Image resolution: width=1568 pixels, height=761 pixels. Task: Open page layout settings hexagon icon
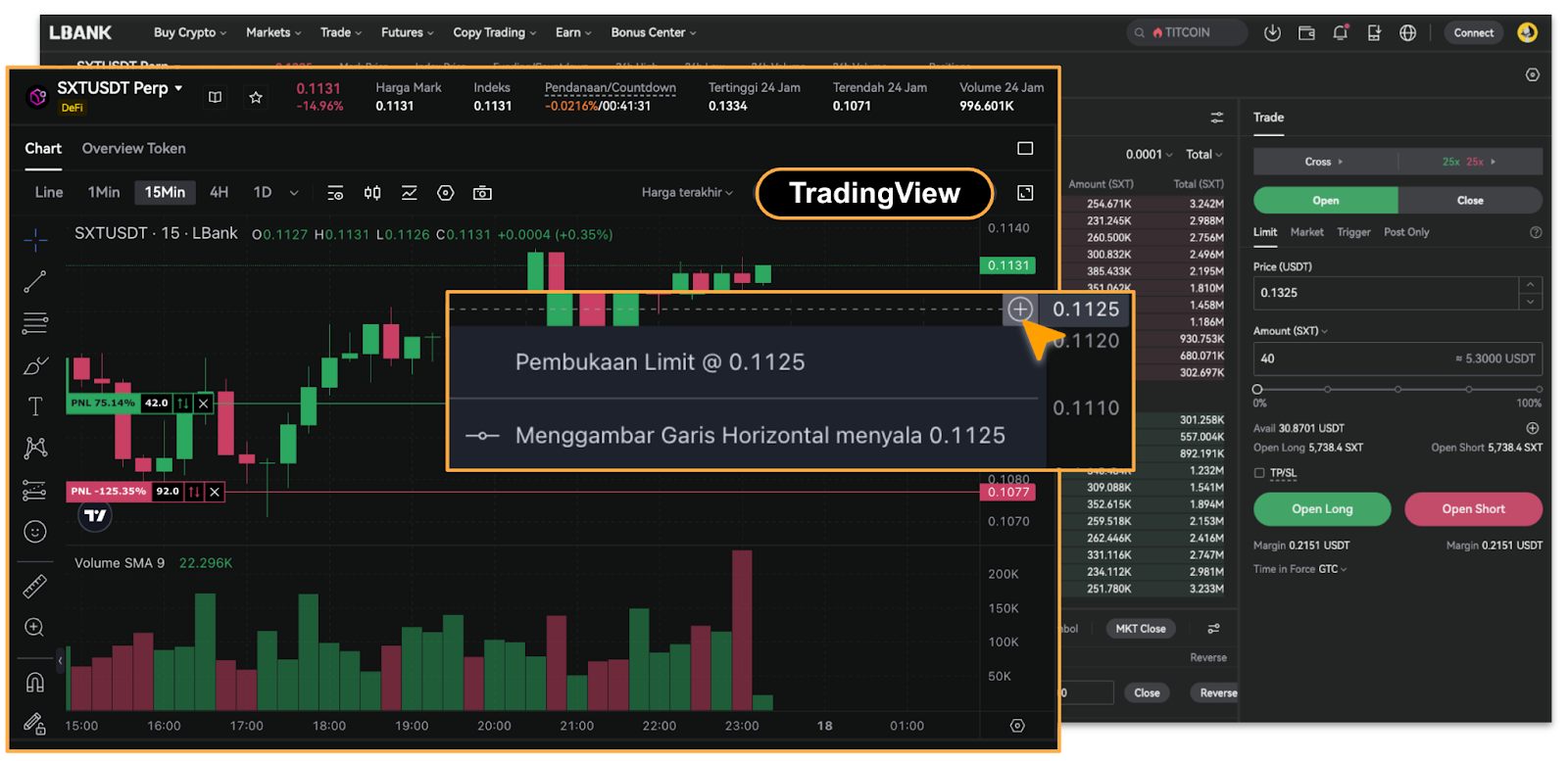(1533, 74)
